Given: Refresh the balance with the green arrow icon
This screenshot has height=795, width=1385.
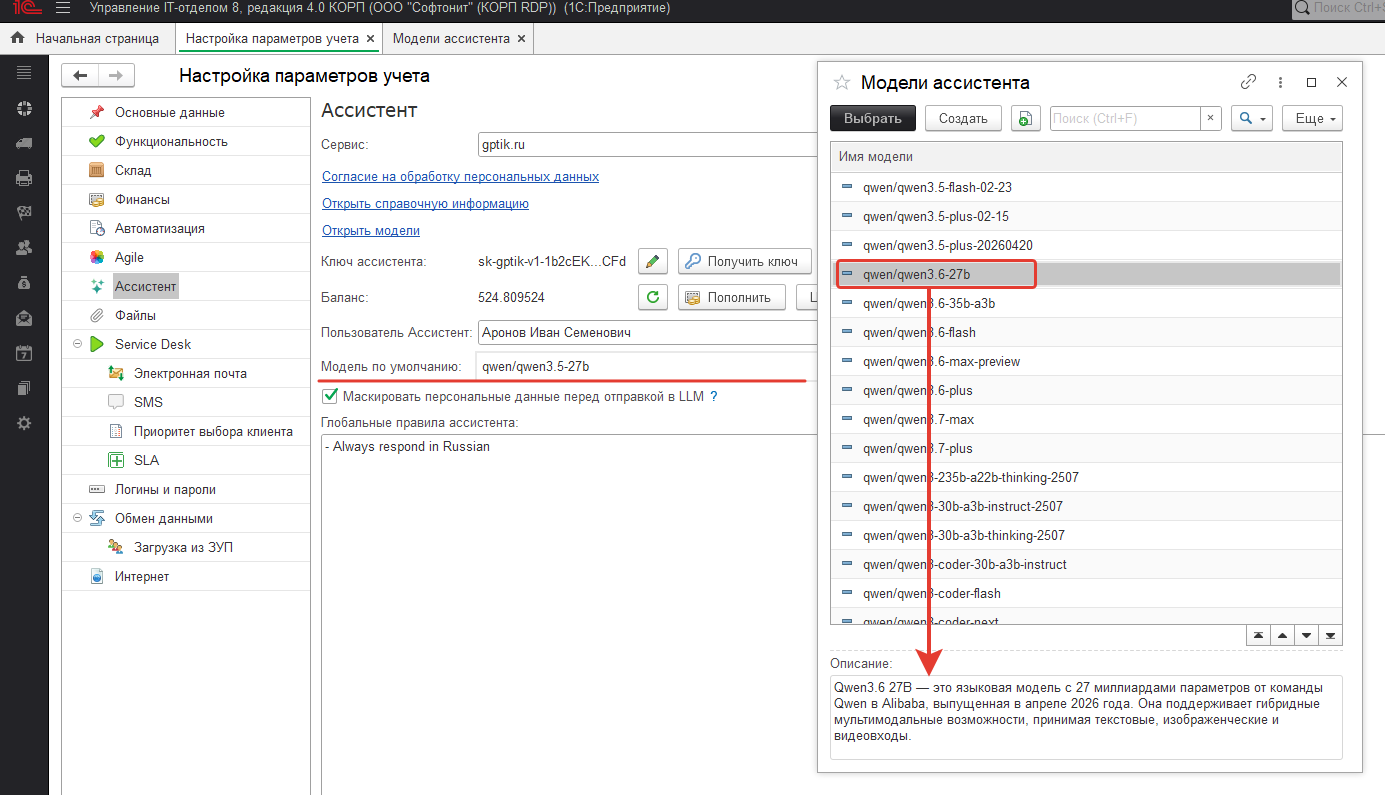Looking at the screenshot, I should click(653, 297).
